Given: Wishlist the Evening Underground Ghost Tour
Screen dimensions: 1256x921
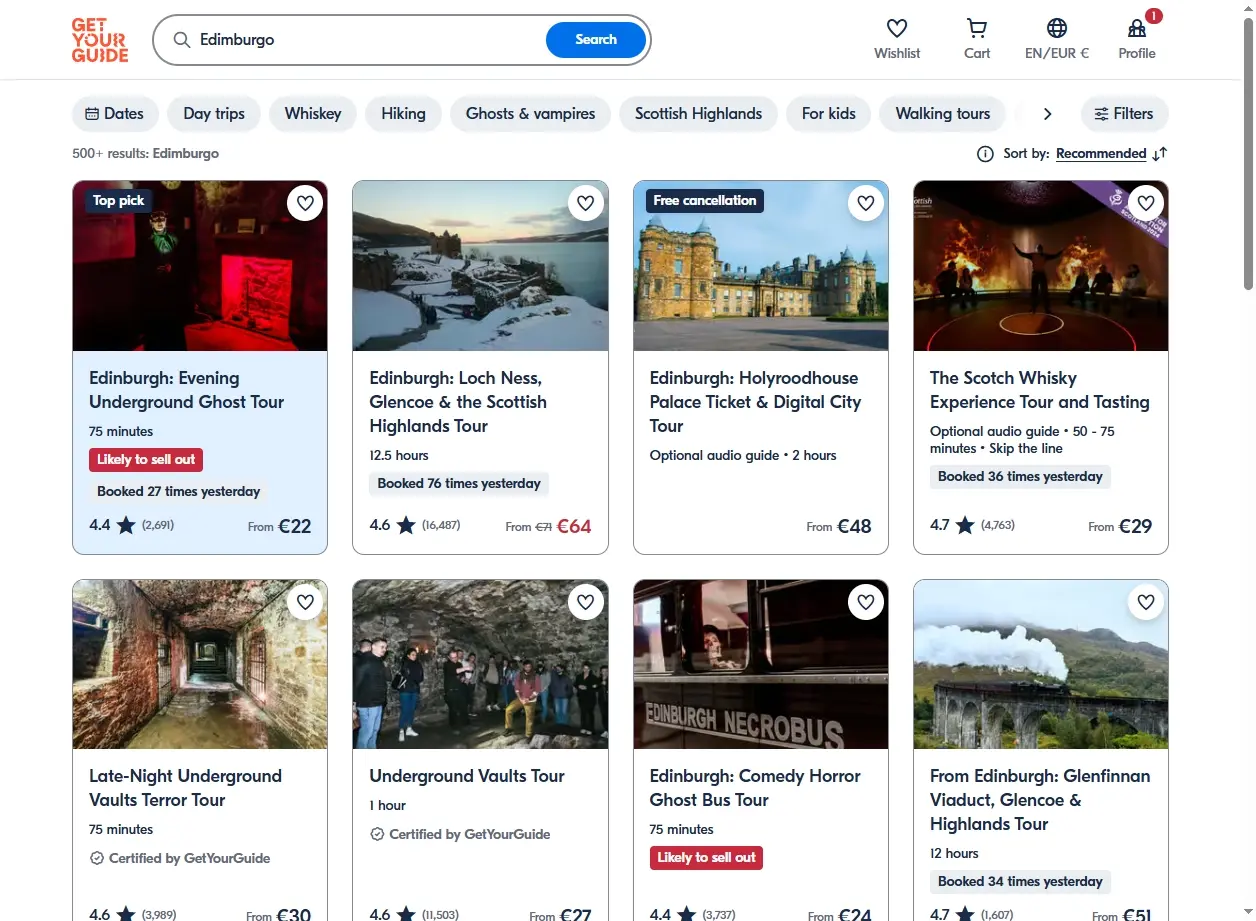Looking at the screenshot, I should coord(305,203).
